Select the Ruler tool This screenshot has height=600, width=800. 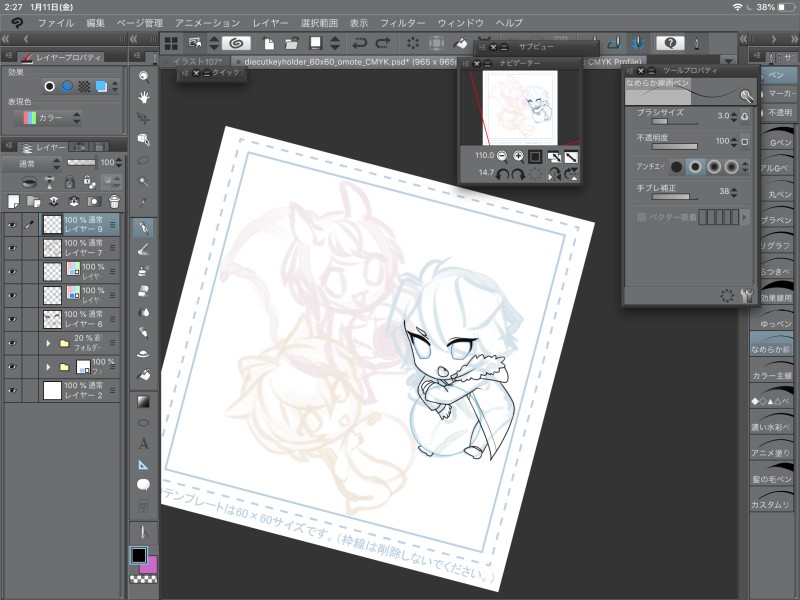click(x=144, y=464)
